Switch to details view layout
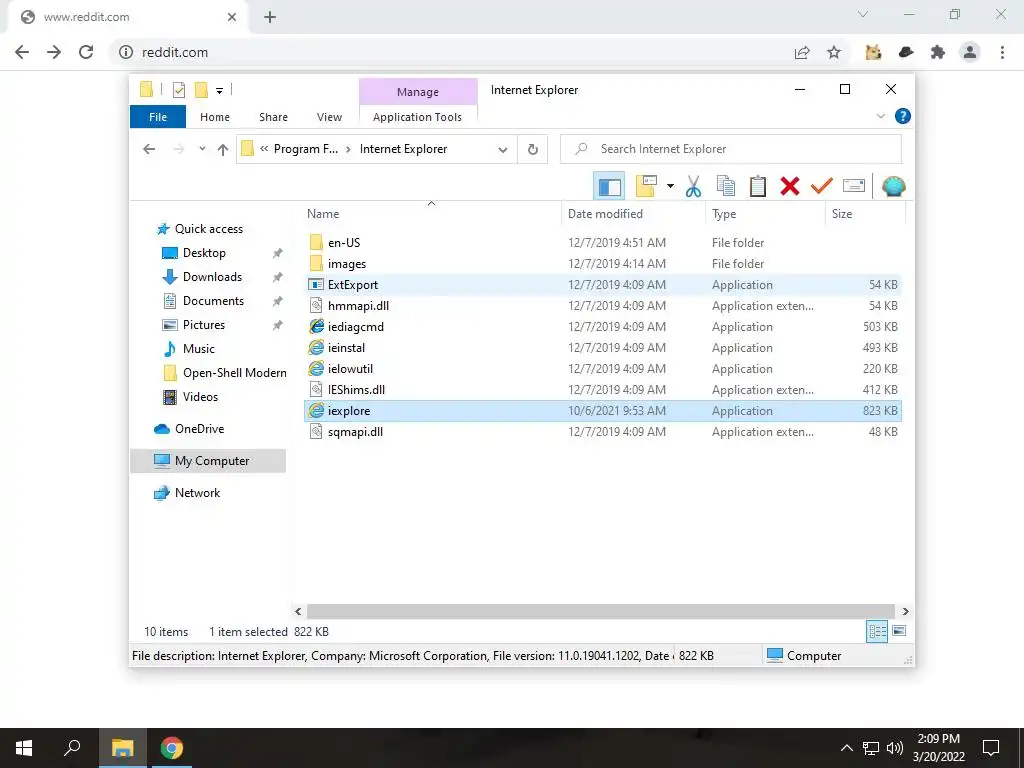The image size is (1024, 768). click(877, 631)
